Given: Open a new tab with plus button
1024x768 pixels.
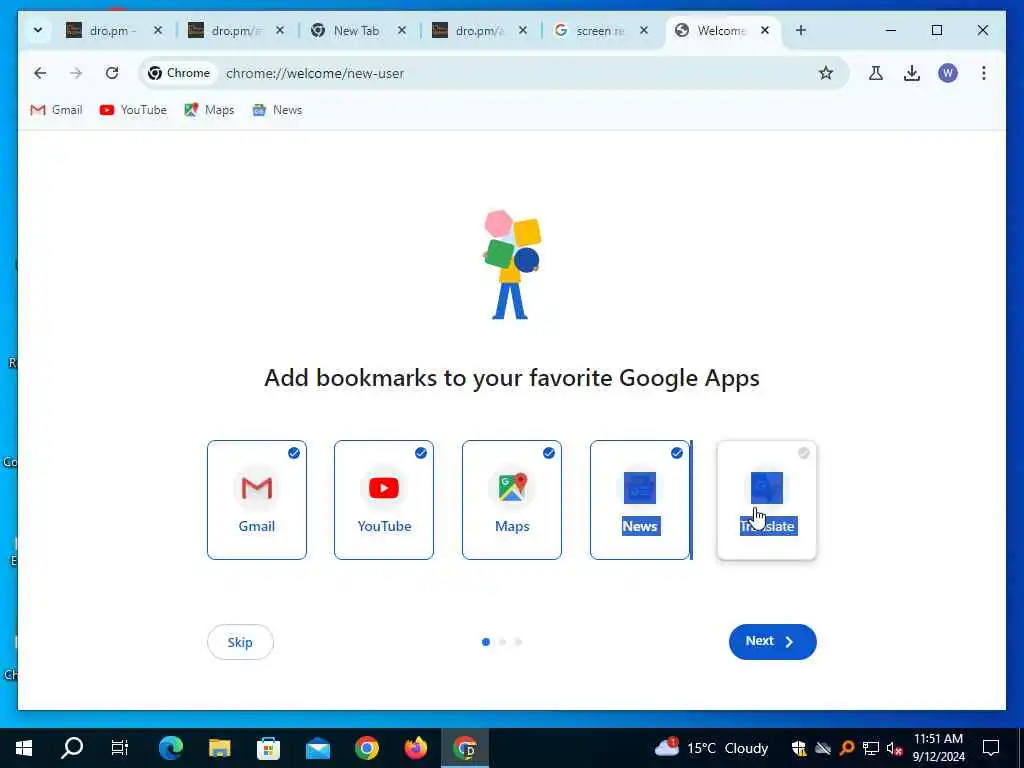Looking at the screenshot, I should point(801,30).
